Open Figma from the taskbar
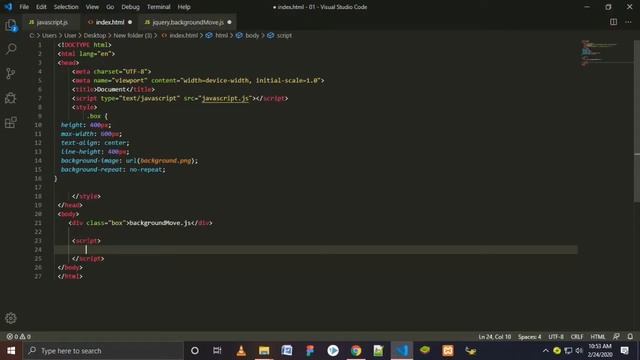 pyautogui.click(x=310, y=351)
